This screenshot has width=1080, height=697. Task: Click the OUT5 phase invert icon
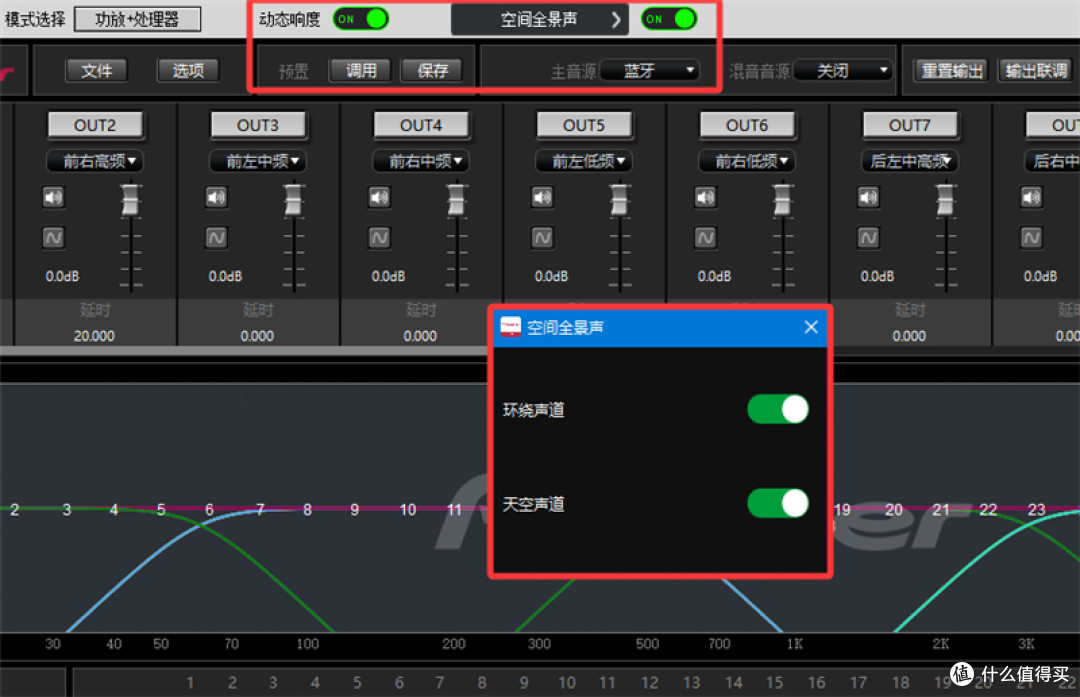click(542, 238)
